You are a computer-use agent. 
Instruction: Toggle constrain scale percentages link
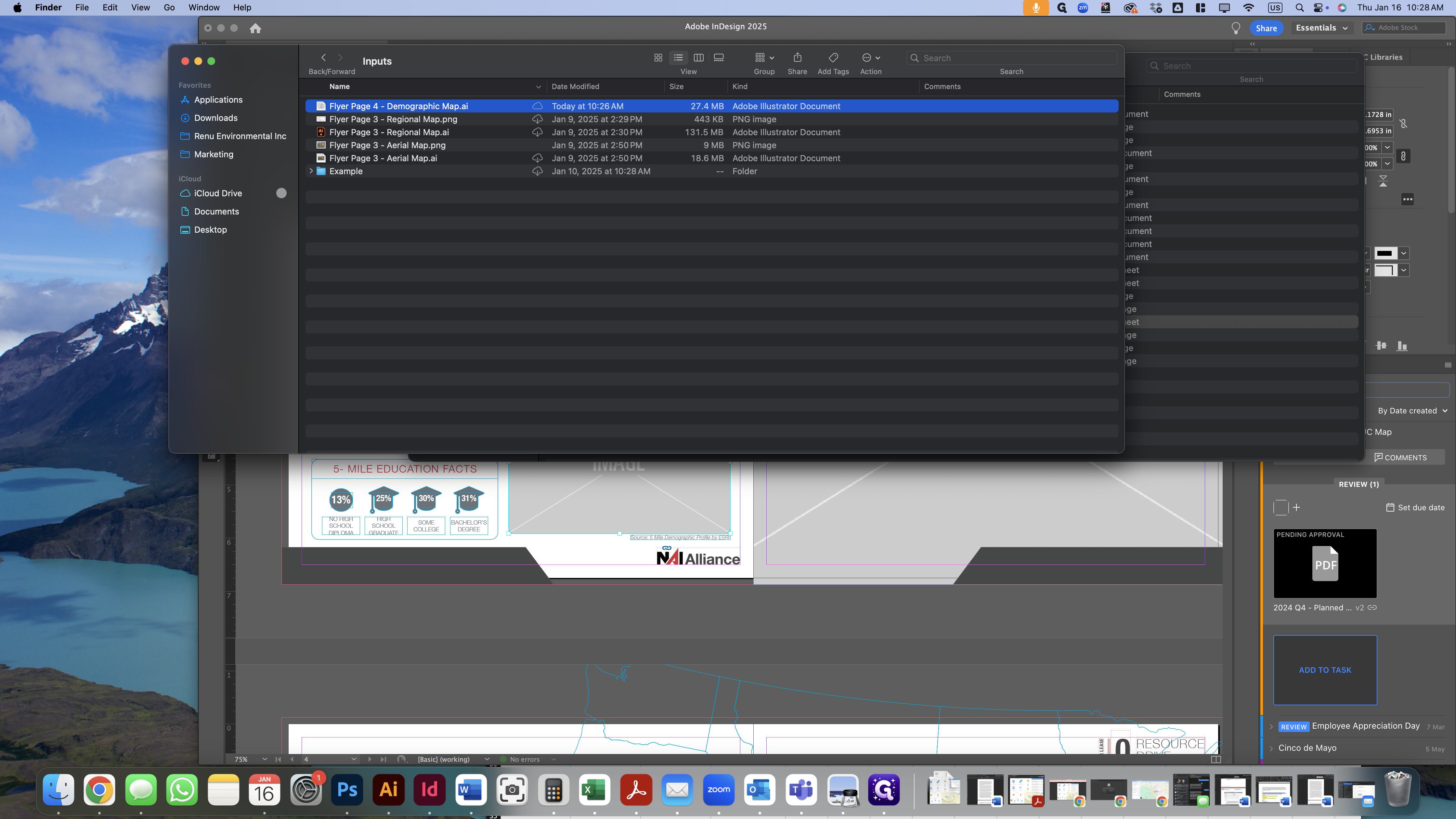1403,156
